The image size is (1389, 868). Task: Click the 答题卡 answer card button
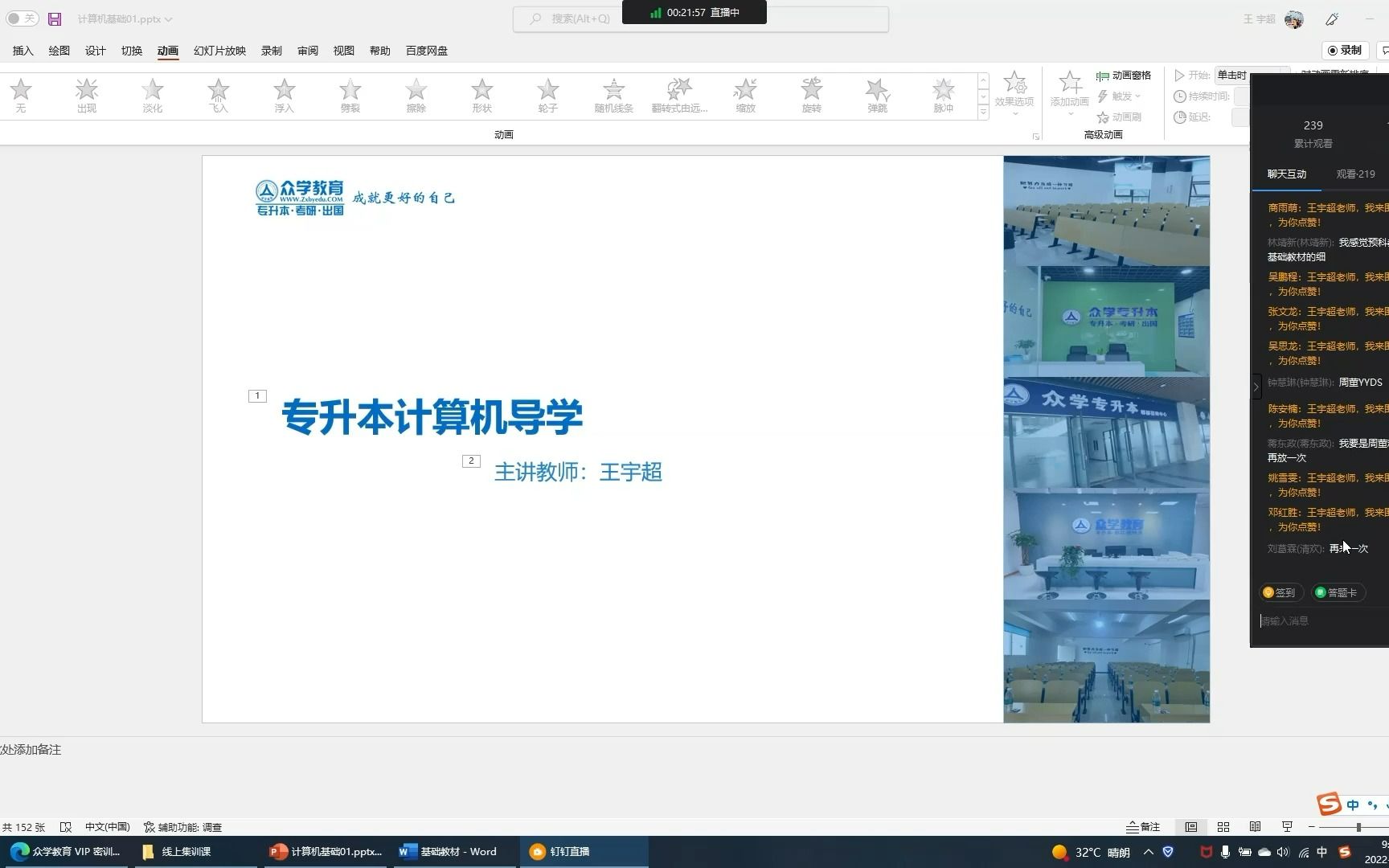pyautogui.click(x=1338, y=592)
